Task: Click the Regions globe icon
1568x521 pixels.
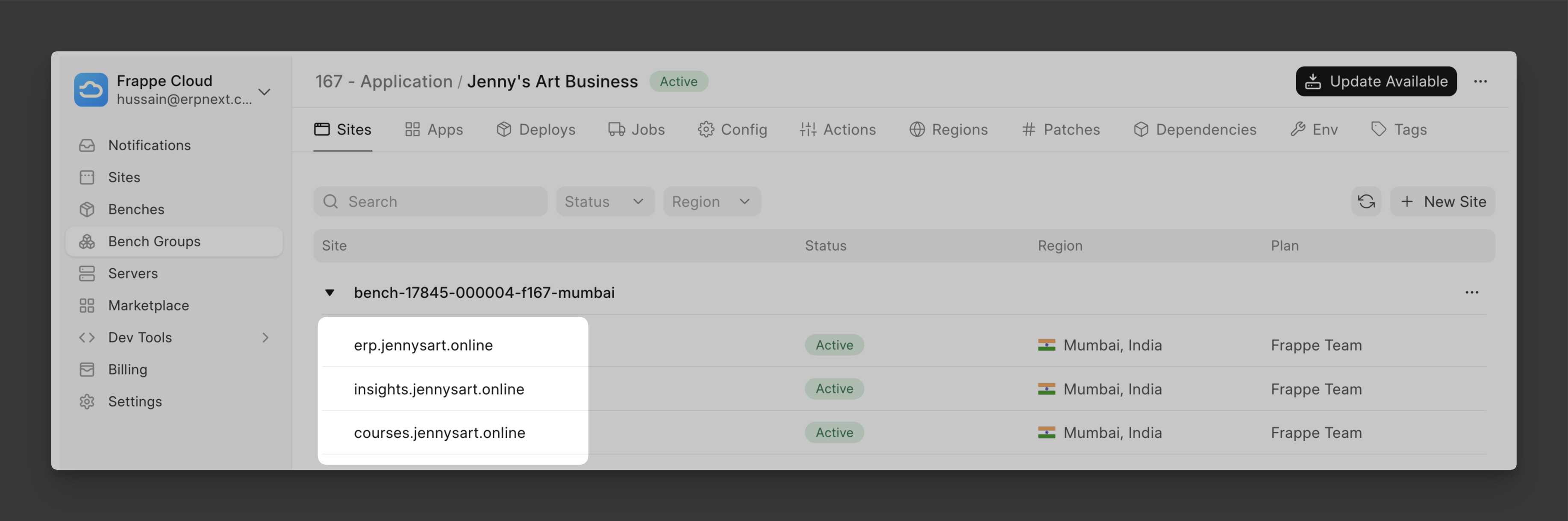Action: pyautogui.click(x=917, y=129)
